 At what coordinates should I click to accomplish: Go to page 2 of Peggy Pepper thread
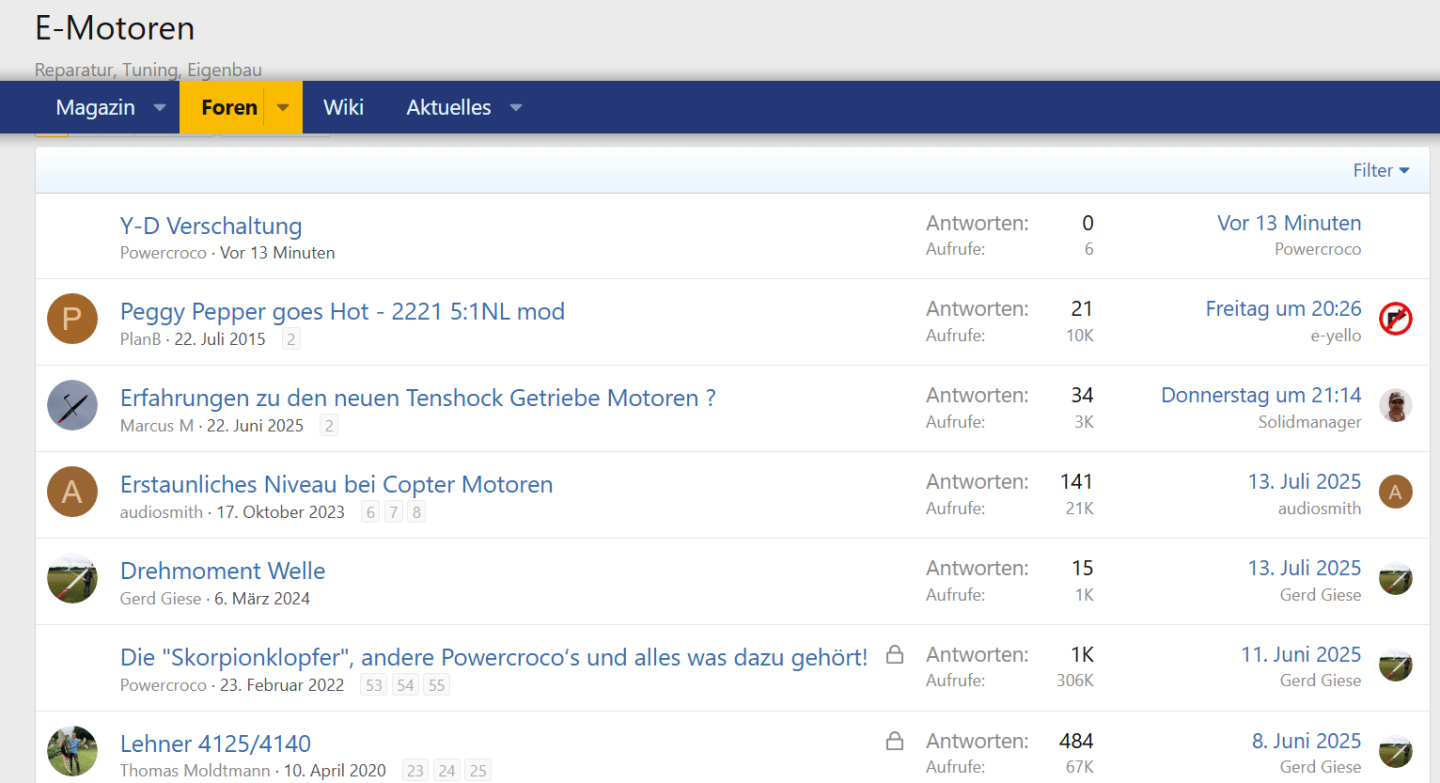tap(291, 339)
